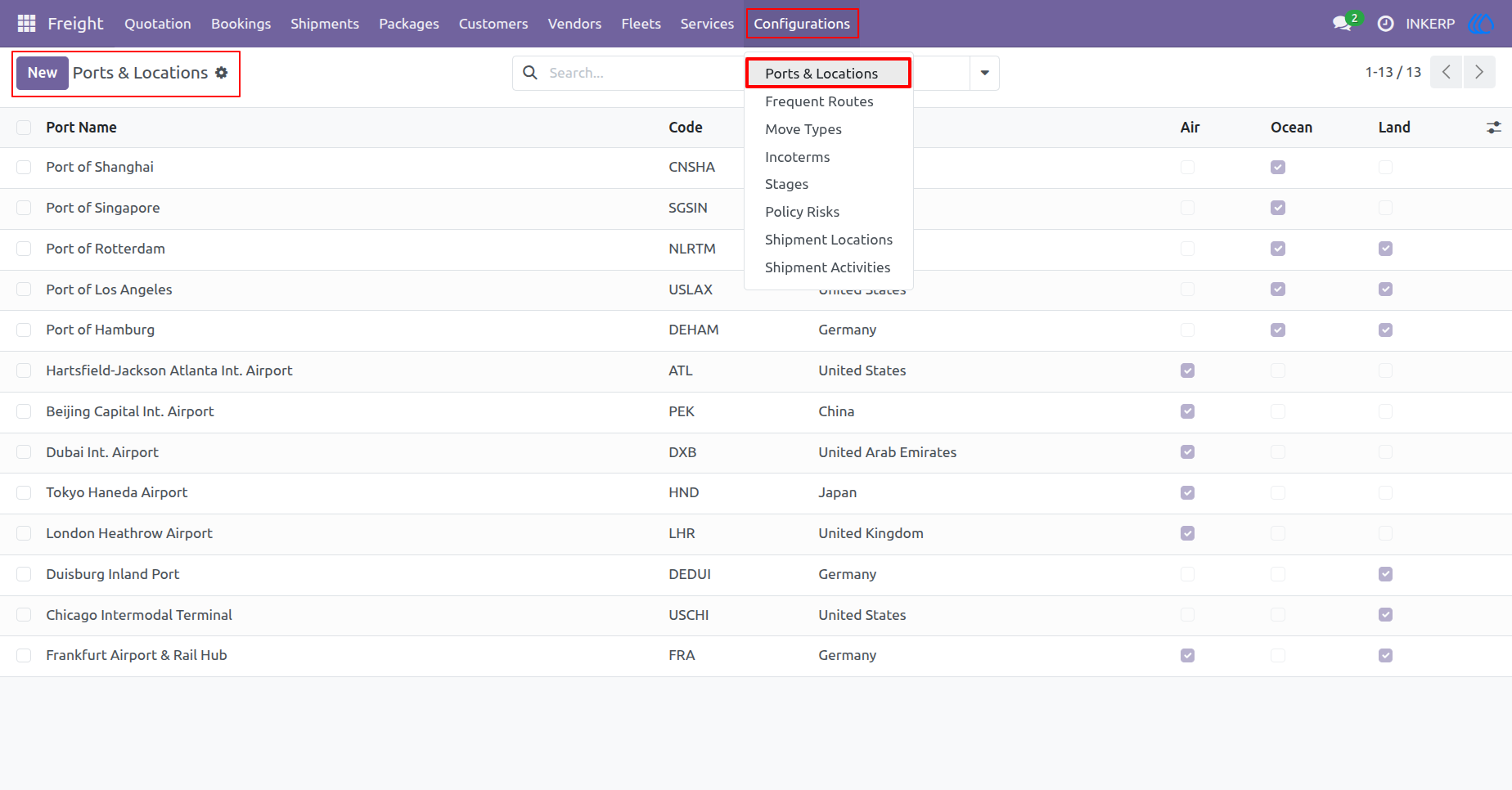Image resolution: width=1512 pixels, height=790 pixels.
Task: Select the Dubai Int. Airport row checkbox
Action: [x=24, y=452]
